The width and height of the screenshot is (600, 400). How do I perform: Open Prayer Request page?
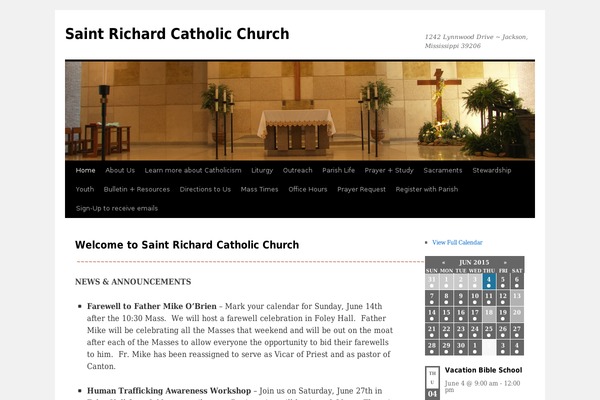coord(361,189)
